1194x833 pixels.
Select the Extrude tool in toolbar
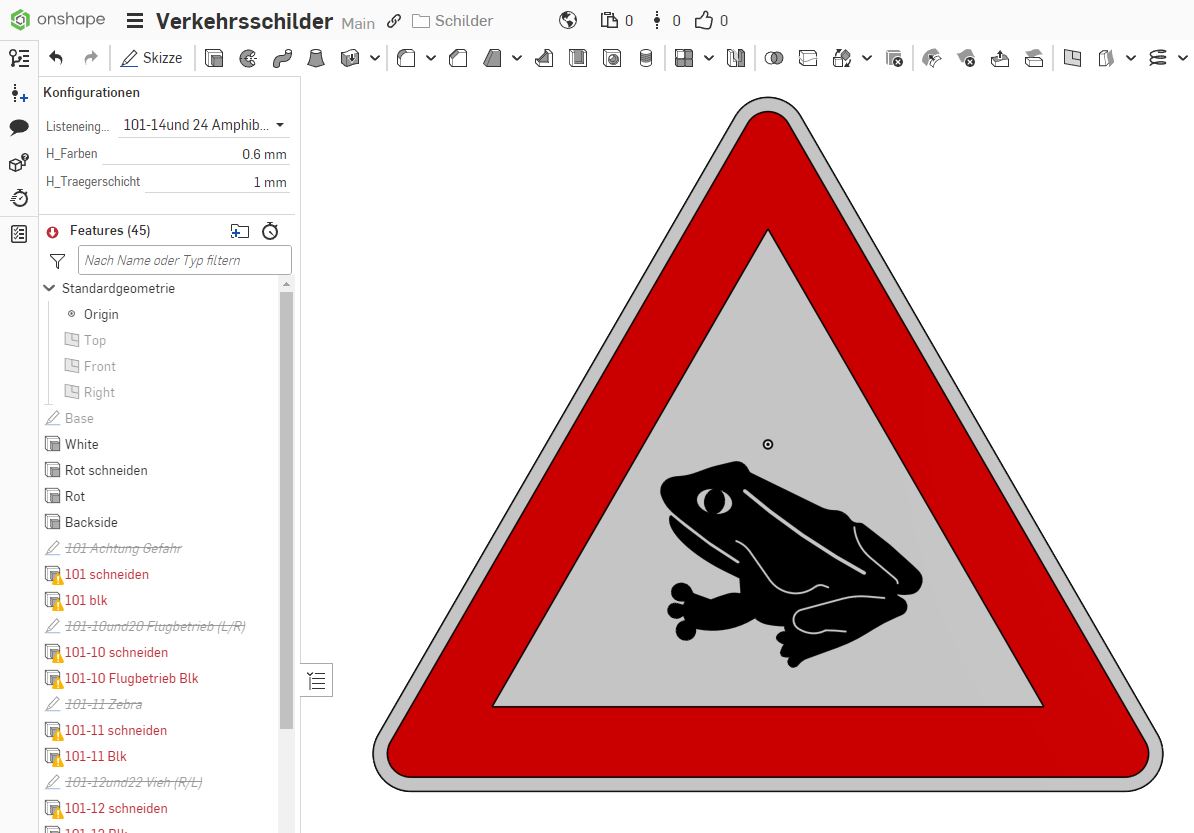214,58
